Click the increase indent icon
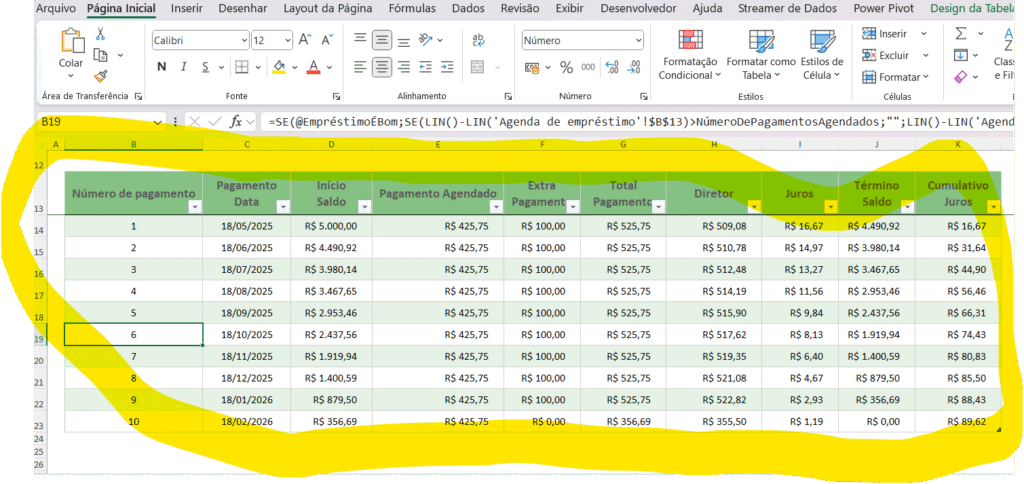This screenshot has width=1024, height=484. (447, 67)
